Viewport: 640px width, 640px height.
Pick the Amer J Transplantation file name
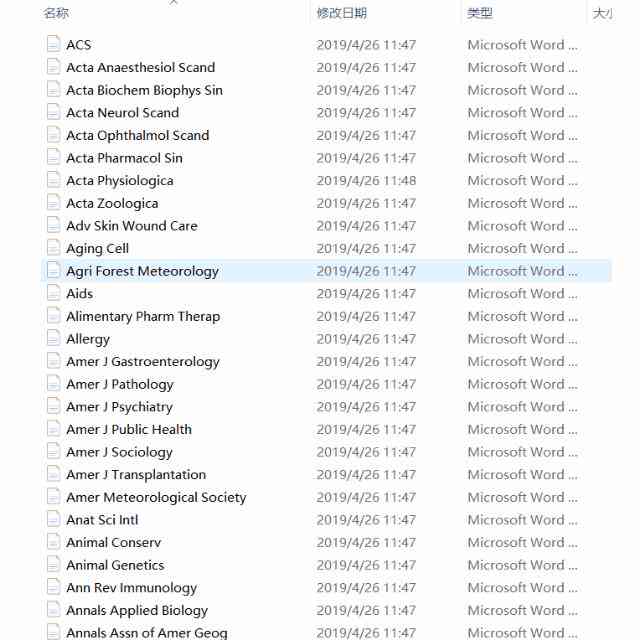tap(136, 475)
